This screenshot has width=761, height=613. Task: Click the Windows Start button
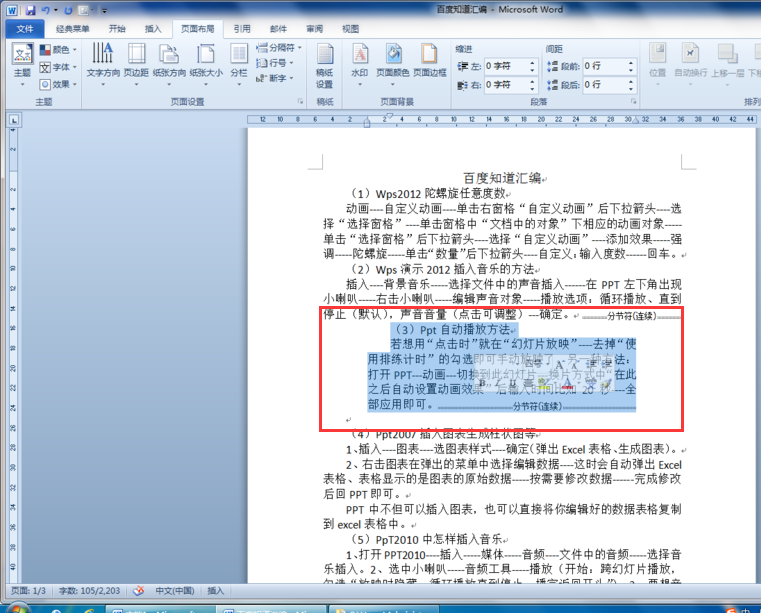coord(17,609)
